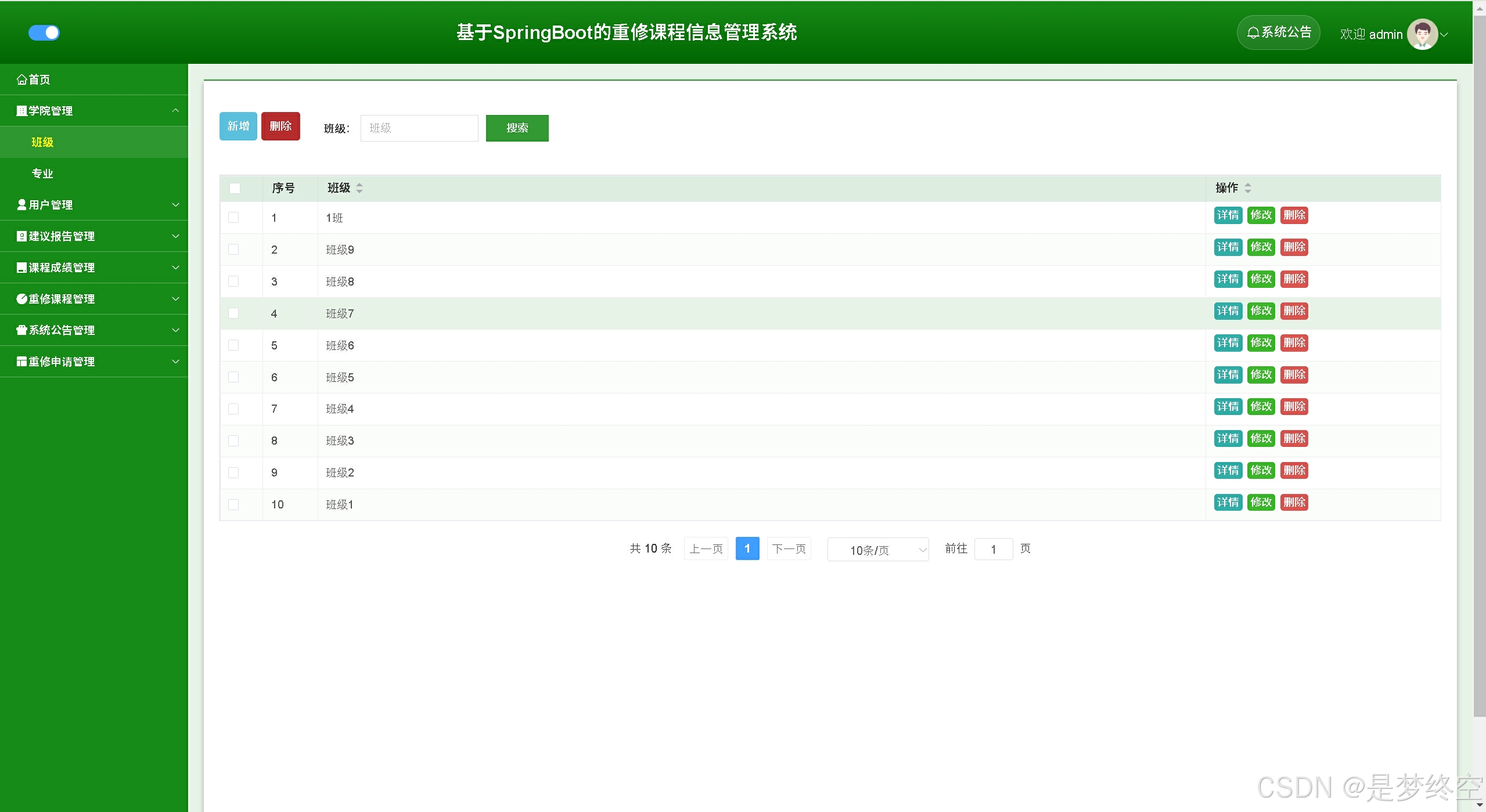Screen dimensions: 1486x812
Task: Click the 重修课程管理 checkmark icon
Action: 21,299
